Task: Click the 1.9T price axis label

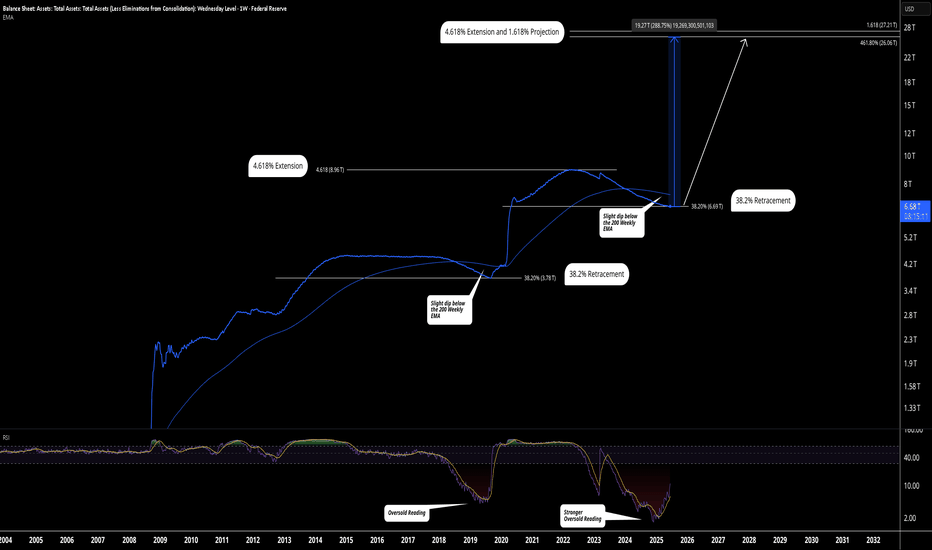Action: 910,363
